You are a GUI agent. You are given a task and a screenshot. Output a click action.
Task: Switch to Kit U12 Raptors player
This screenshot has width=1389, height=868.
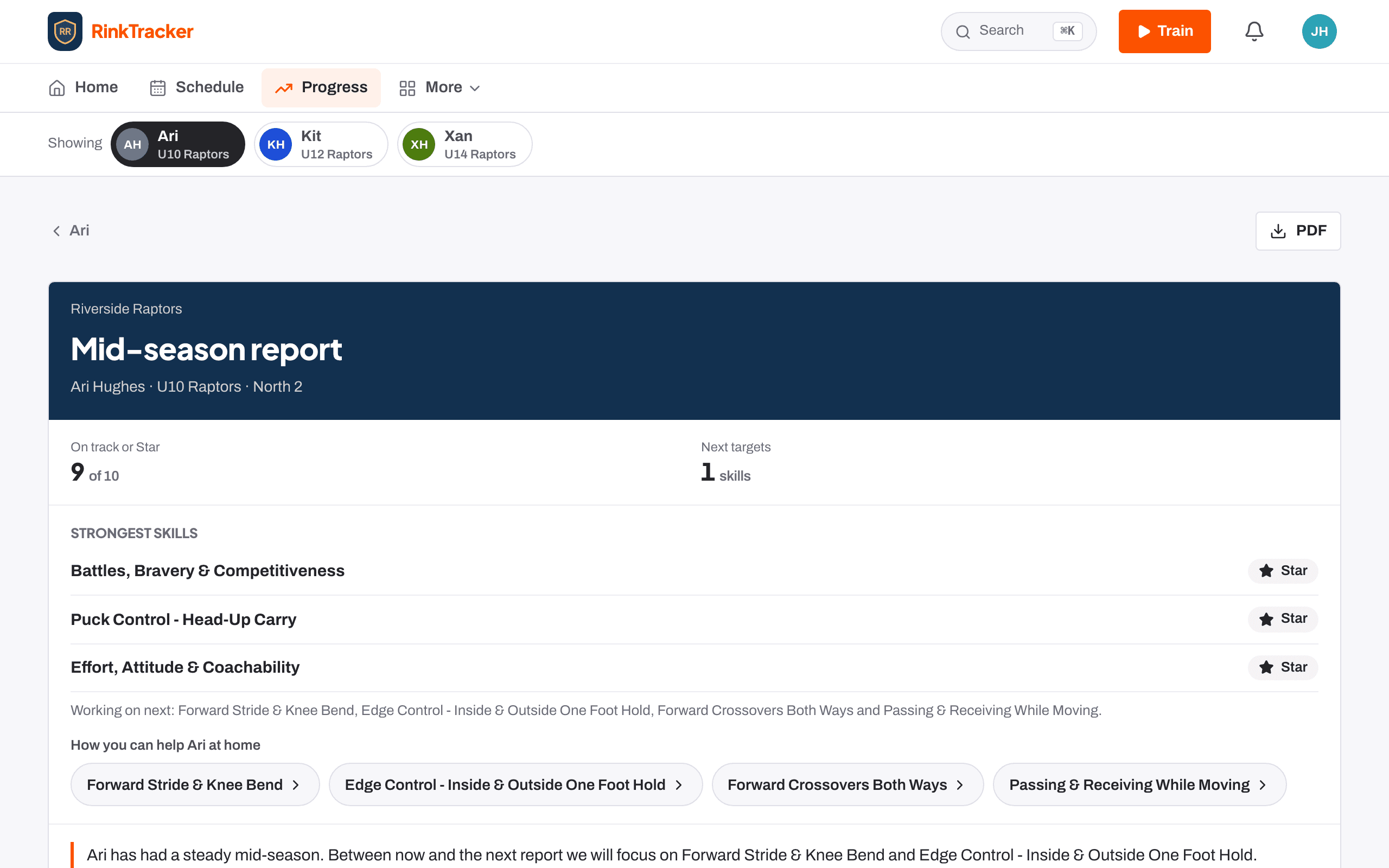[321, 144]
